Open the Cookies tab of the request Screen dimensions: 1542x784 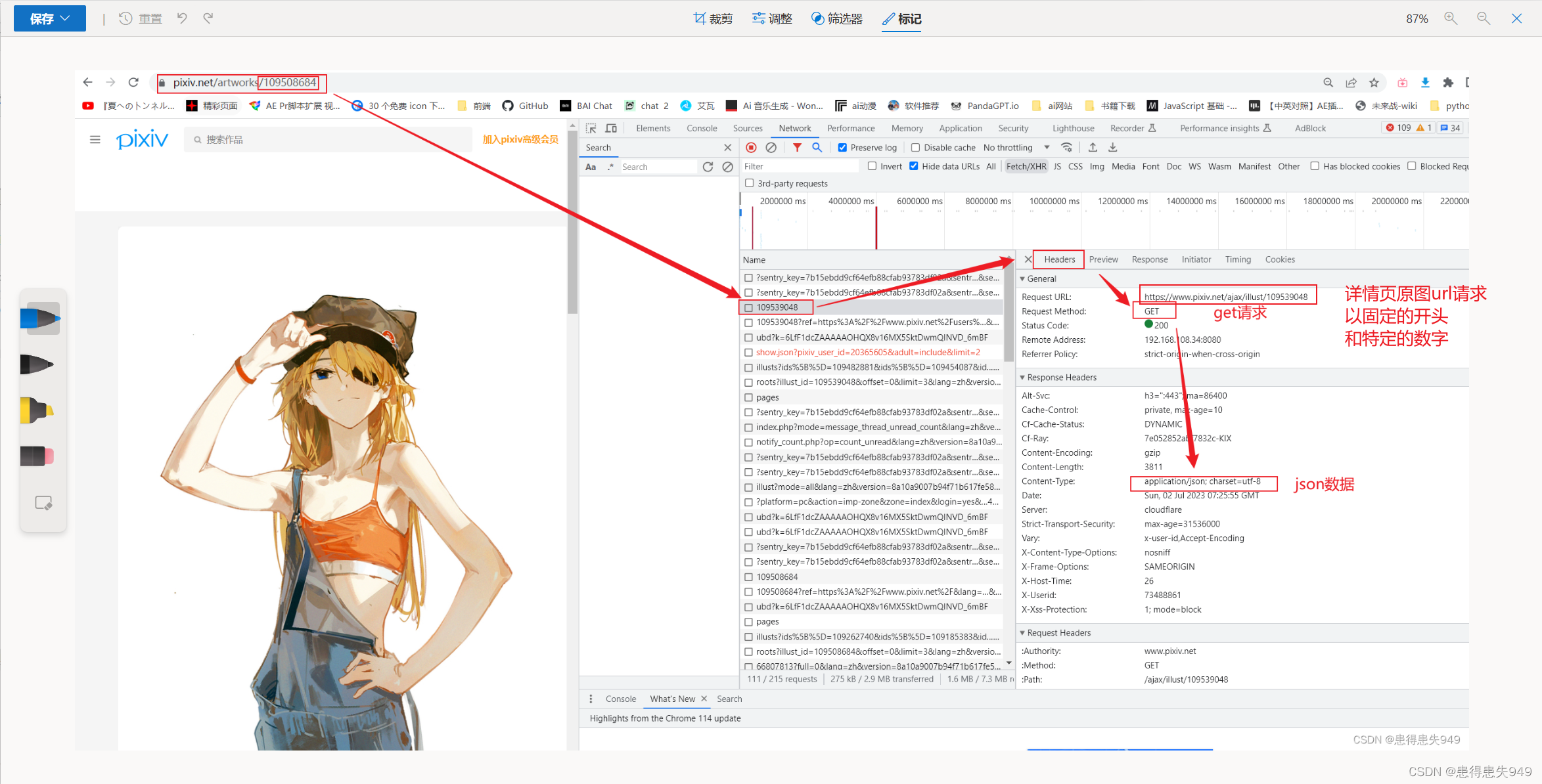tap(1280, 259)
